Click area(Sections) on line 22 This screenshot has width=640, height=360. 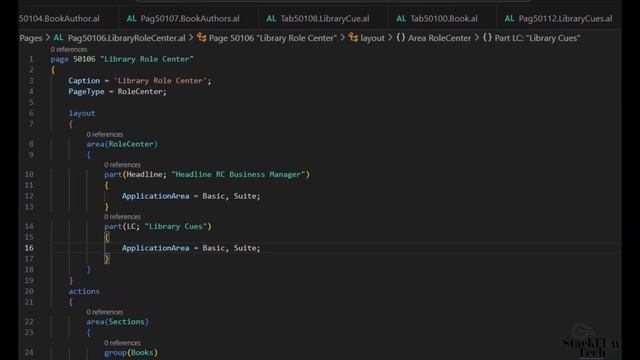tap(118, 322)
